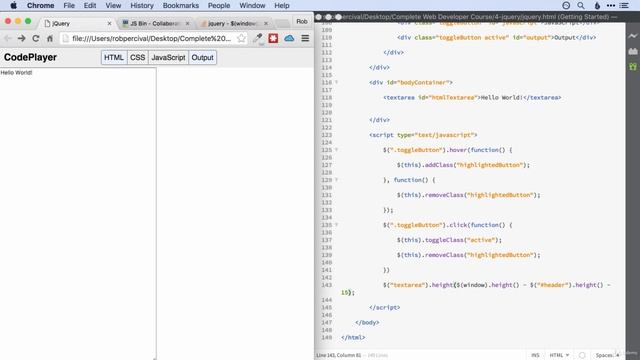Click the linting status circle in status bar
The image size is (640, 360).
point(582,355)
